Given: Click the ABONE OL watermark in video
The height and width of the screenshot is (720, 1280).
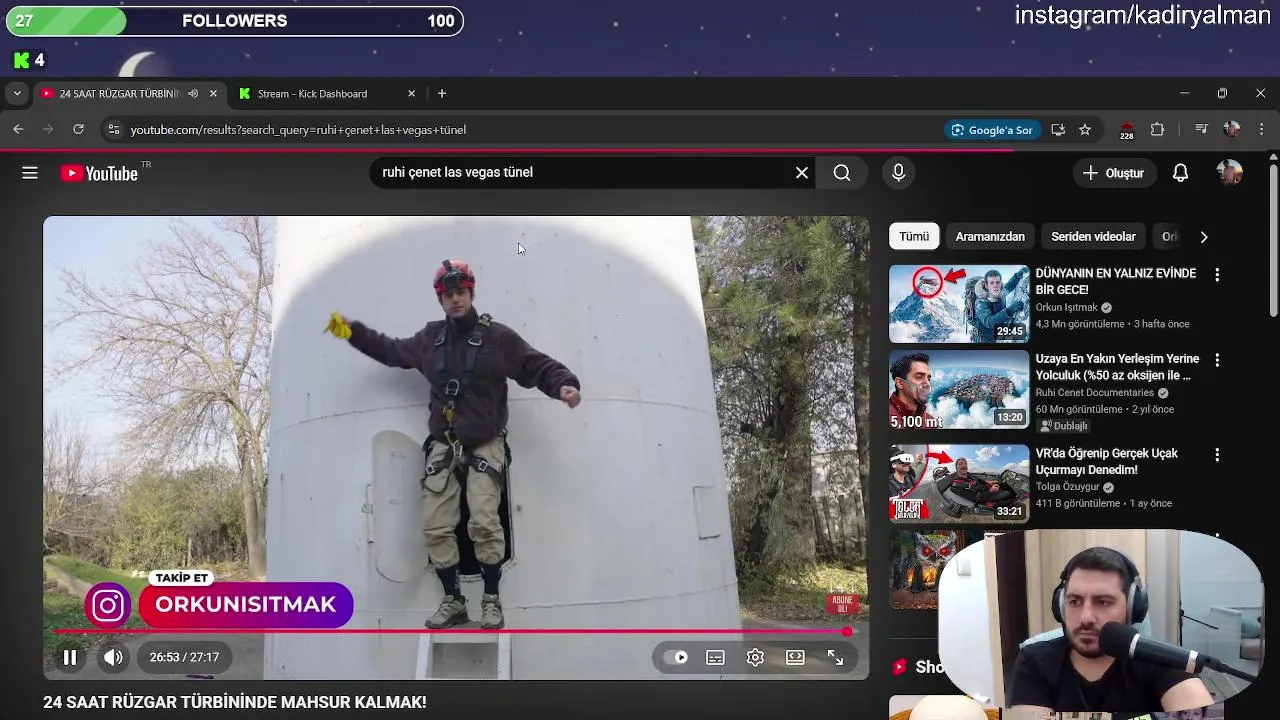Looking at the screenshot, I should point(842,603).
